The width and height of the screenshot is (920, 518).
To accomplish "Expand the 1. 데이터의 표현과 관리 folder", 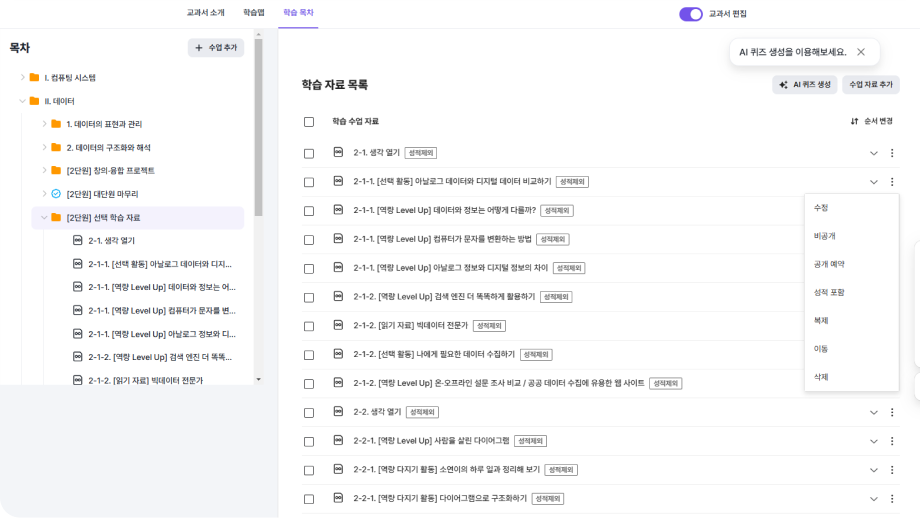I will (x=44, y=124).
